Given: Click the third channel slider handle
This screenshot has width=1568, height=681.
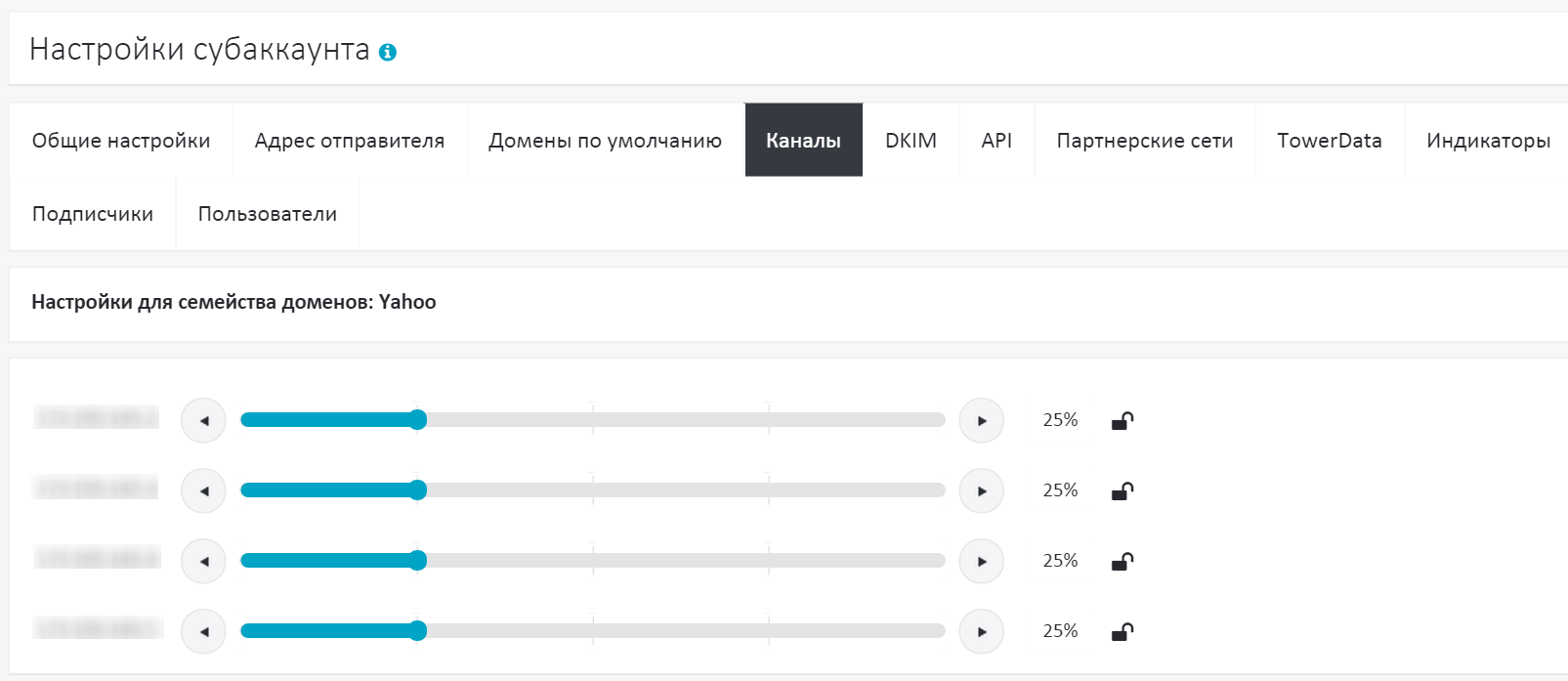Looking at the screenshot, I should [x=418, y=561].
